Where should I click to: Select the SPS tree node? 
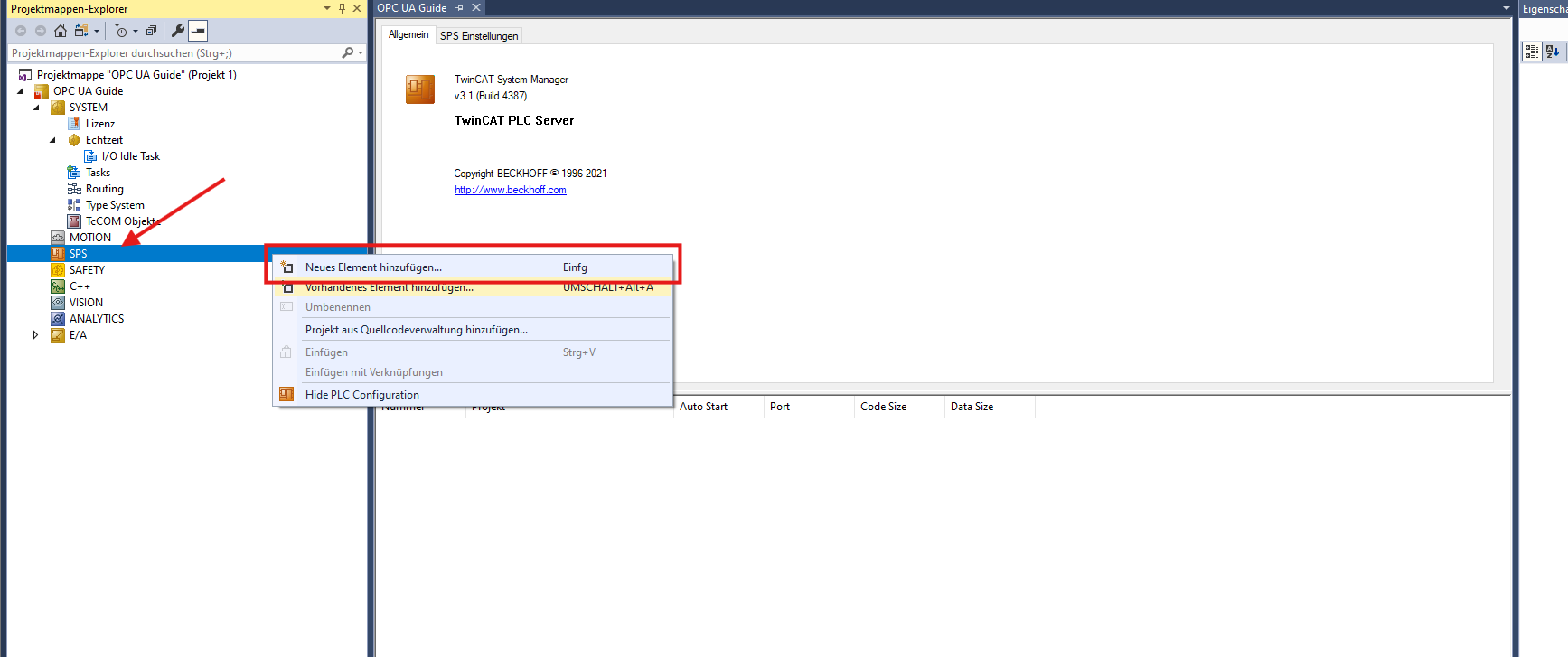pyautogui.click(x=78, y=254)
